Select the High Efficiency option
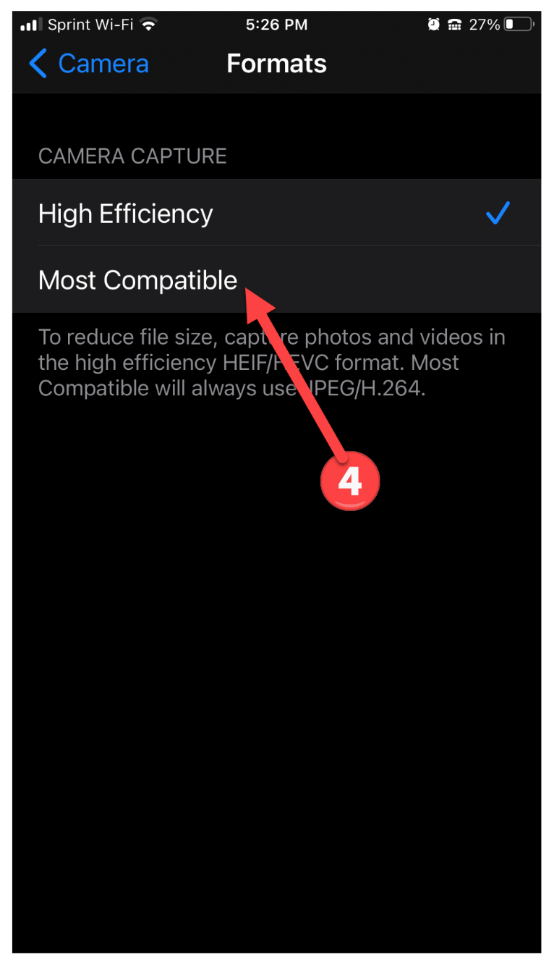 [x=277, y=213]
